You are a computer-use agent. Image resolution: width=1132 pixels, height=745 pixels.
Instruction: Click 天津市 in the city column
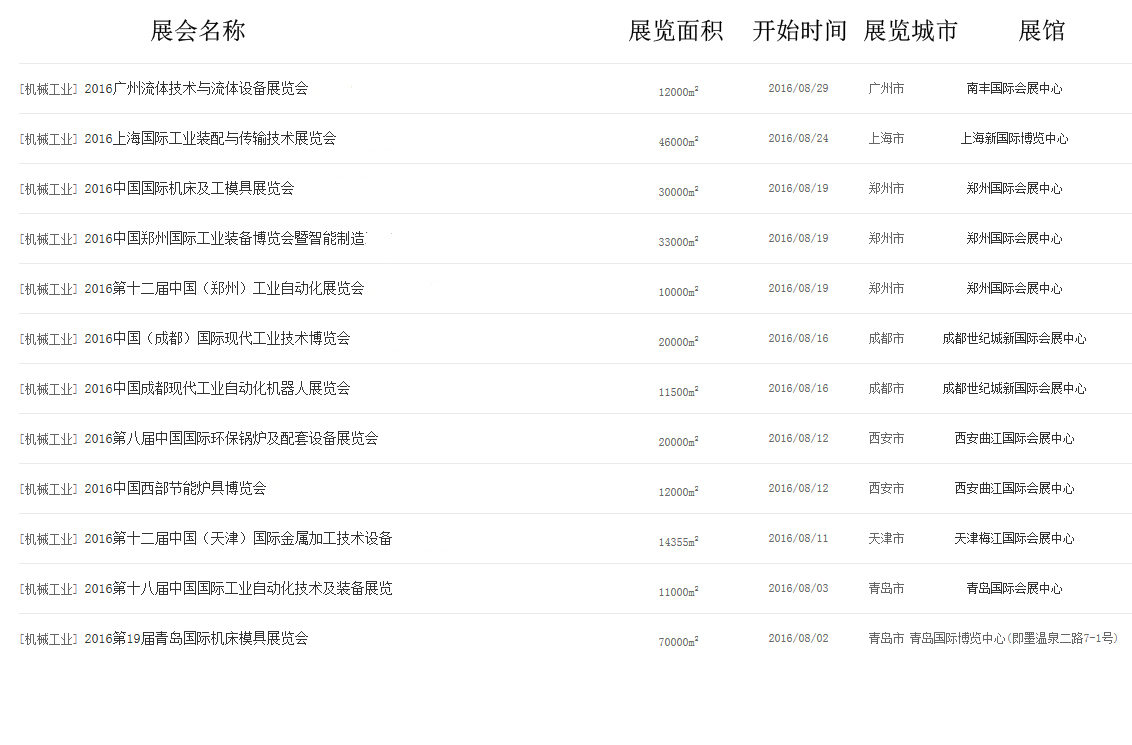tap(886, 539)
